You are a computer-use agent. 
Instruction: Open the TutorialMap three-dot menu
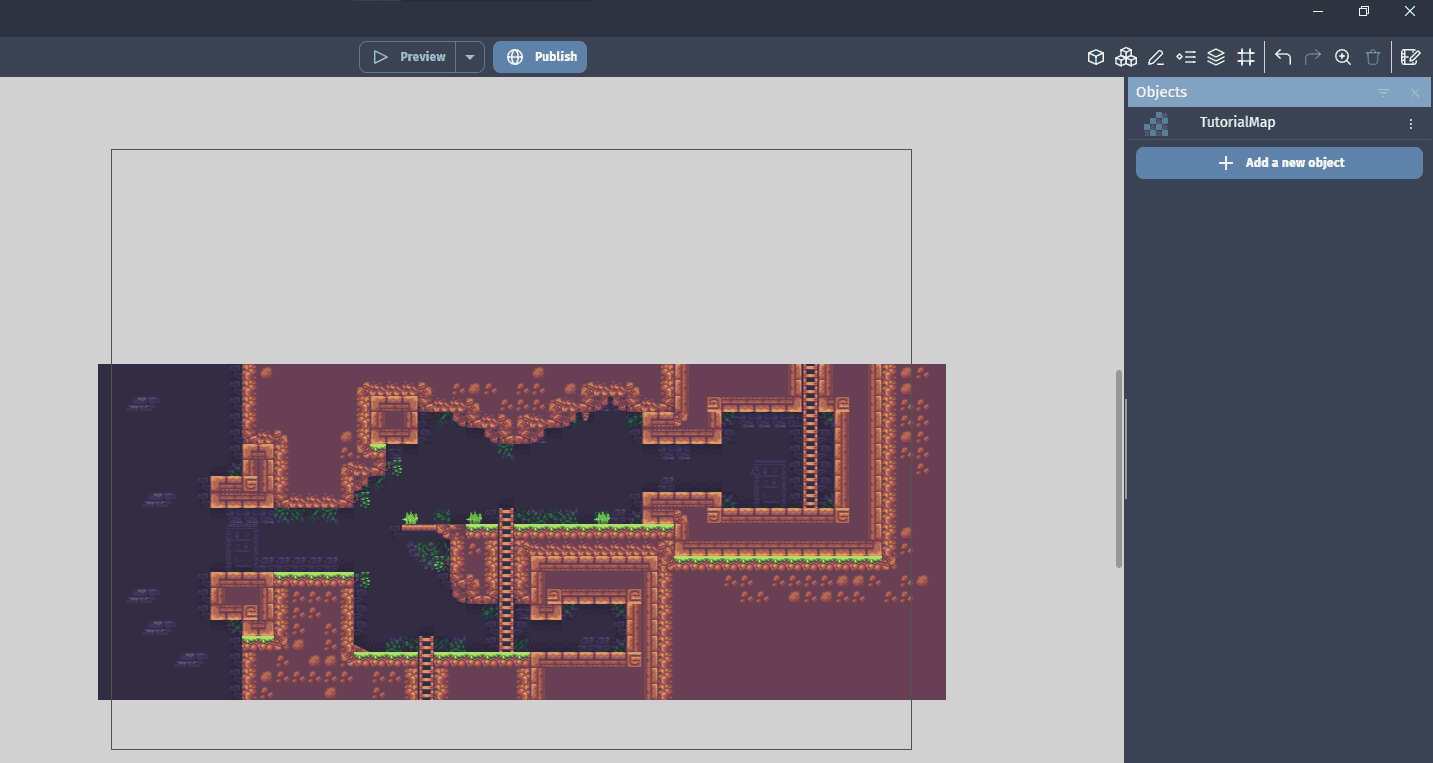coord(1411,124)
